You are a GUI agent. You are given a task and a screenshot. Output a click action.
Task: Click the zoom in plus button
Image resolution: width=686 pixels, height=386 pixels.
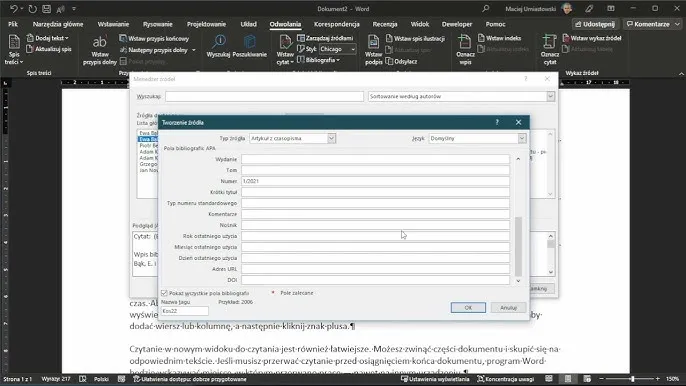(x=658, y=379)
